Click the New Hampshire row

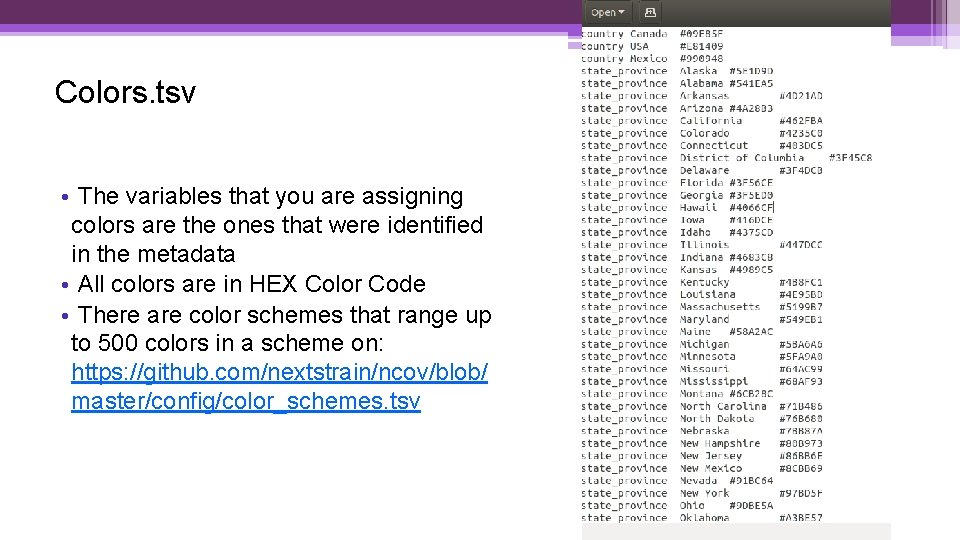click(702, 443)
